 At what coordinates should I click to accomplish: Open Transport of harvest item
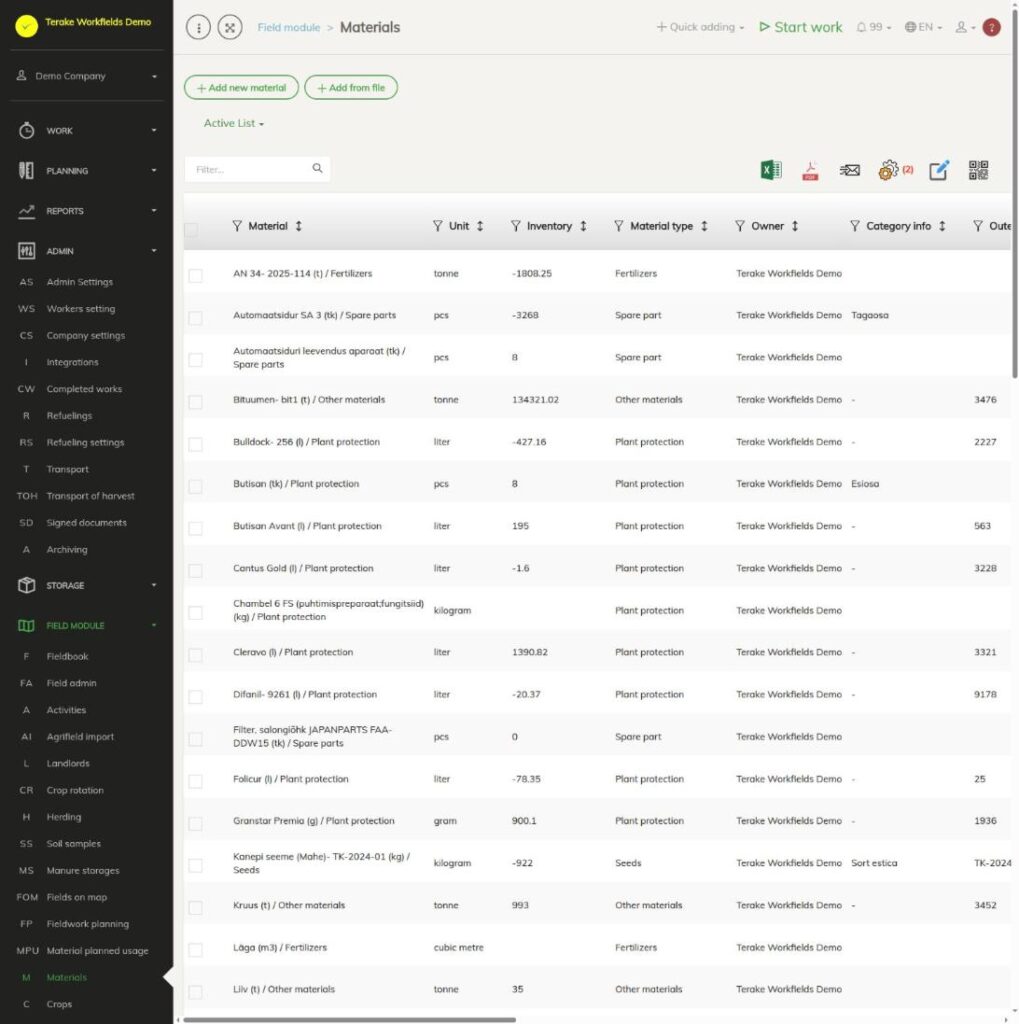click(91, 496)
